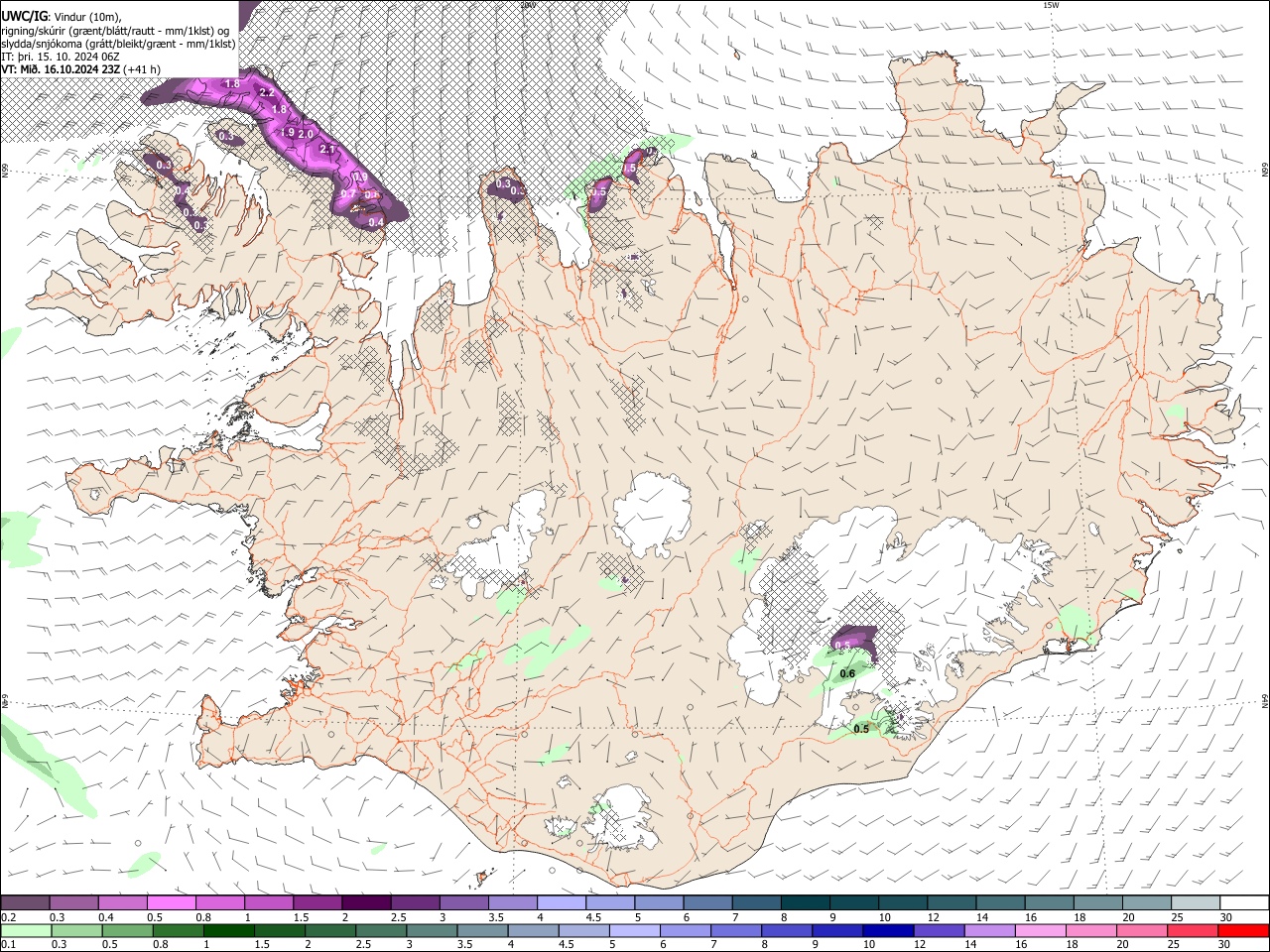Click the 'VT: Mið. 16.10.2024 23Z' valid time

(61, 69)
